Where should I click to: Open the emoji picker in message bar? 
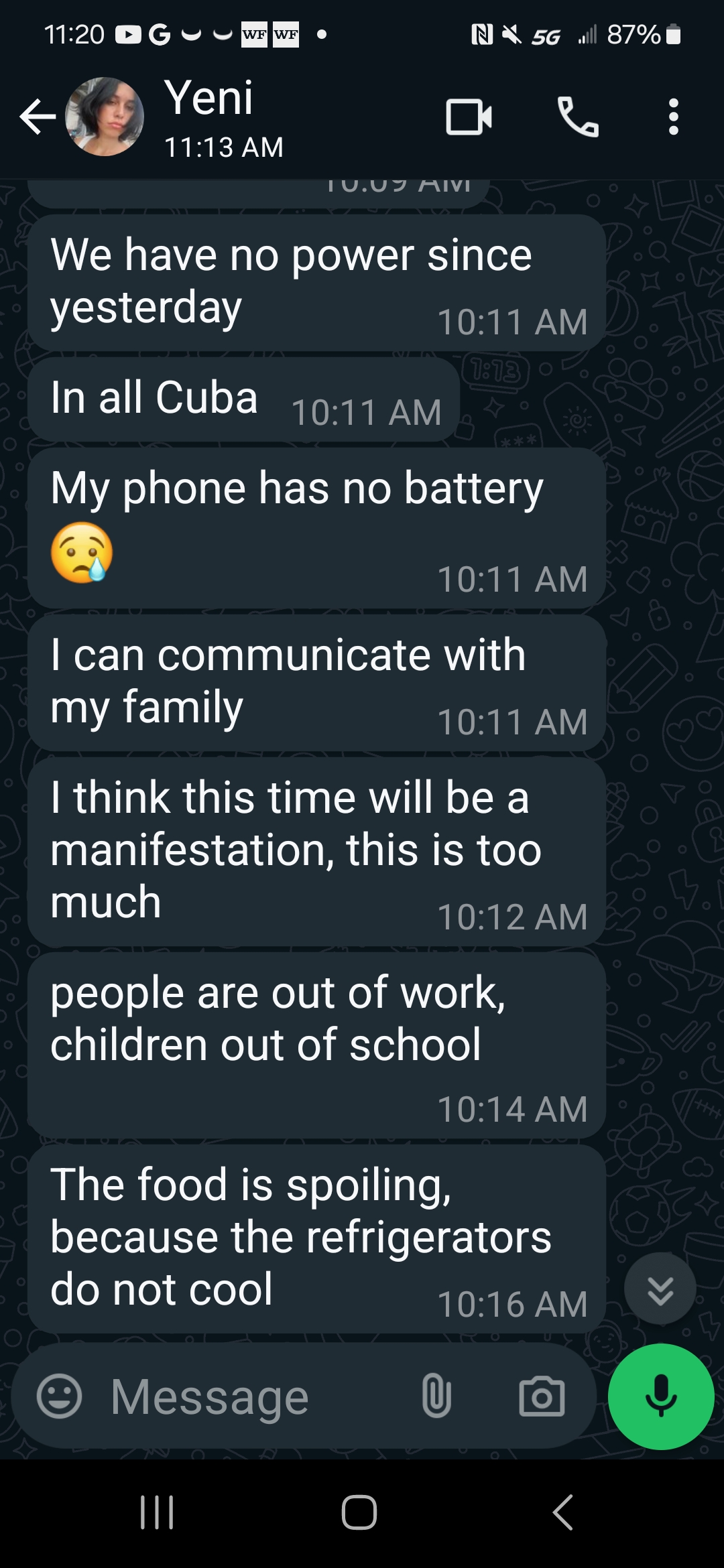60,1396
